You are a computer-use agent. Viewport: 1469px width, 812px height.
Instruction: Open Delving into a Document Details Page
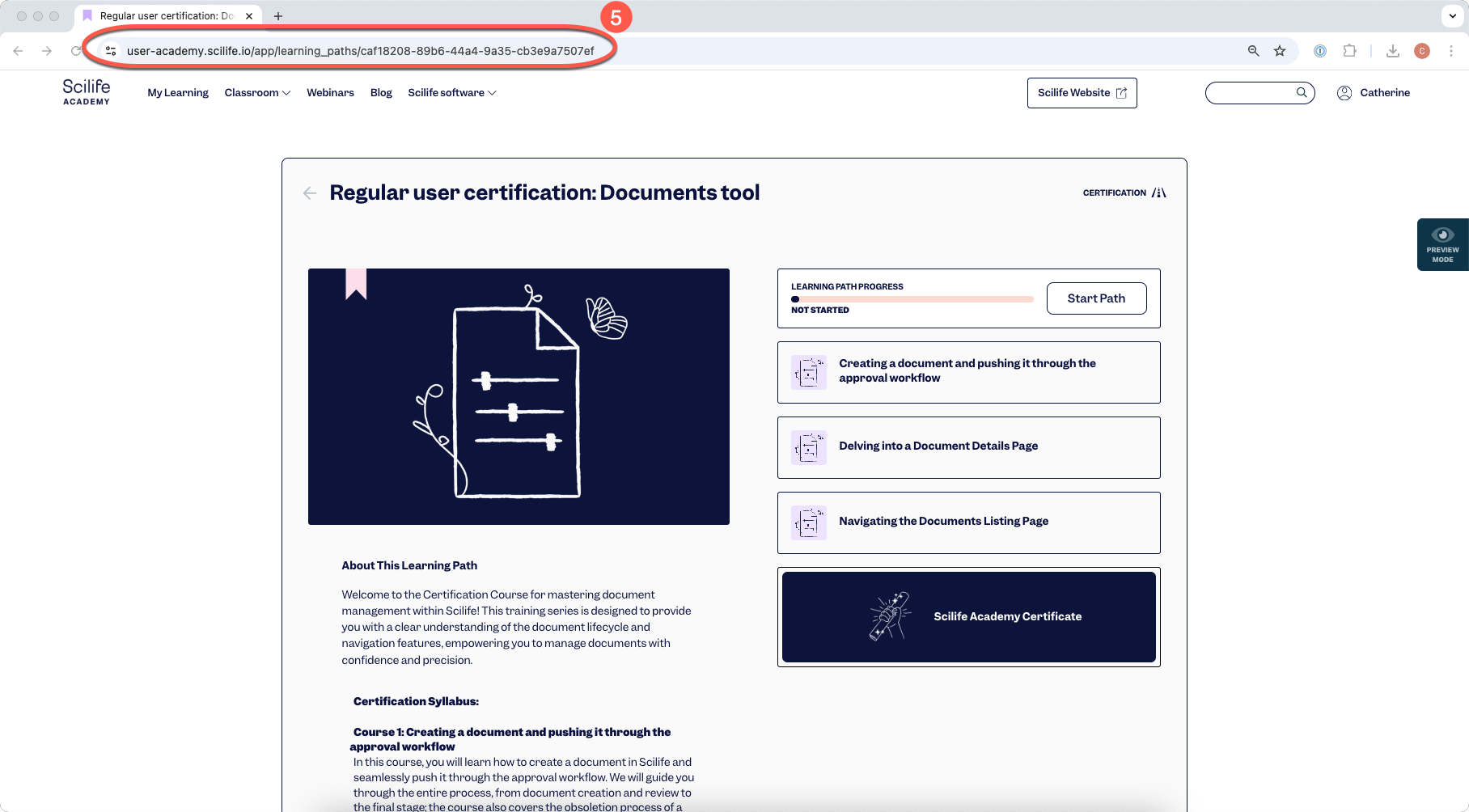pos(969,447)
